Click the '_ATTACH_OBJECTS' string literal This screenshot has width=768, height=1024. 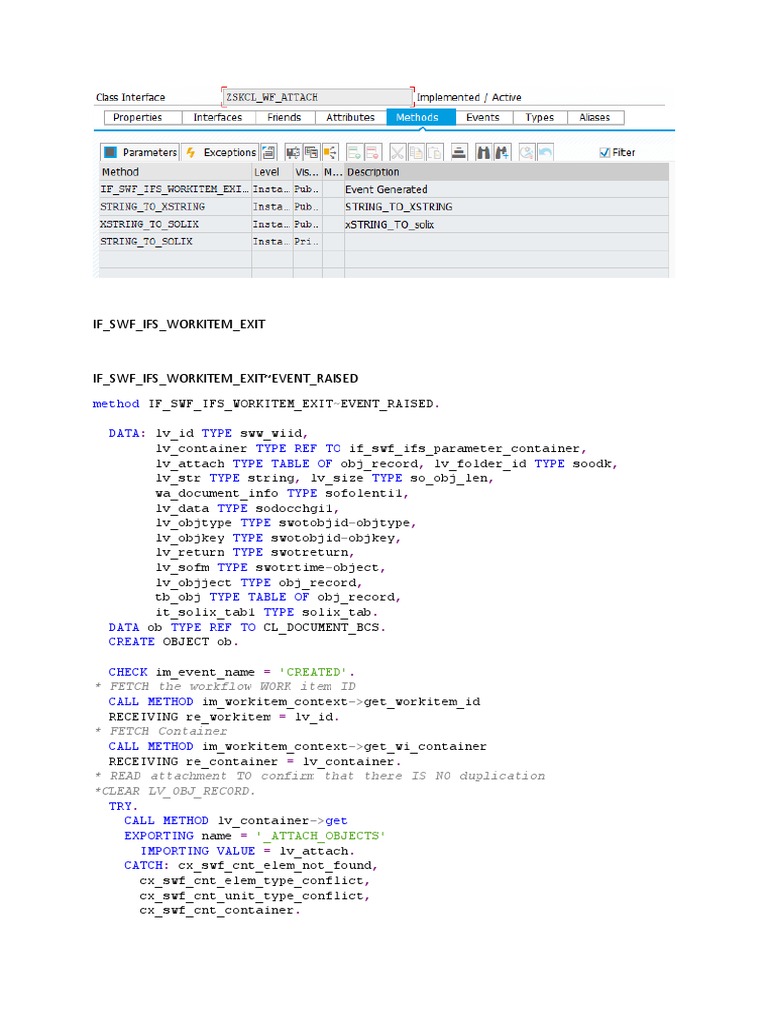[321, 836]
